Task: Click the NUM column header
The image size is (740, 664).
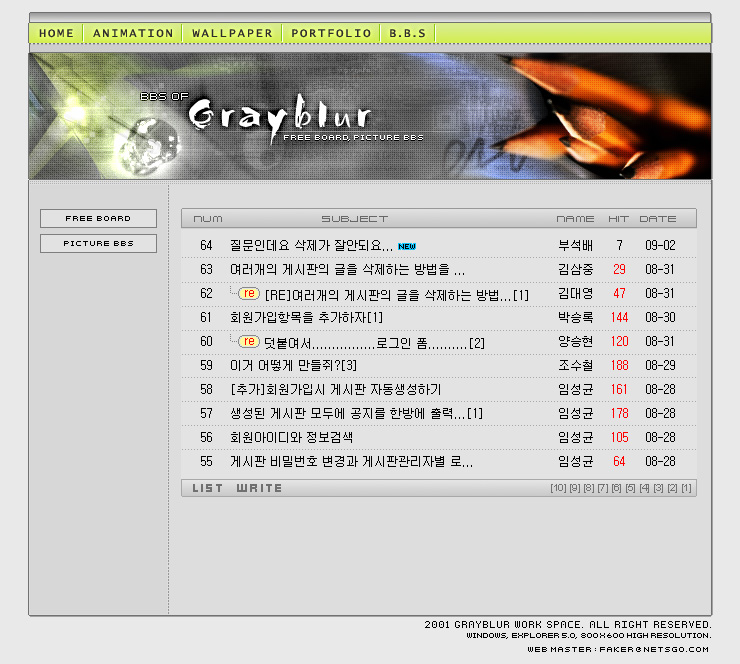Action: coord(208,219)
